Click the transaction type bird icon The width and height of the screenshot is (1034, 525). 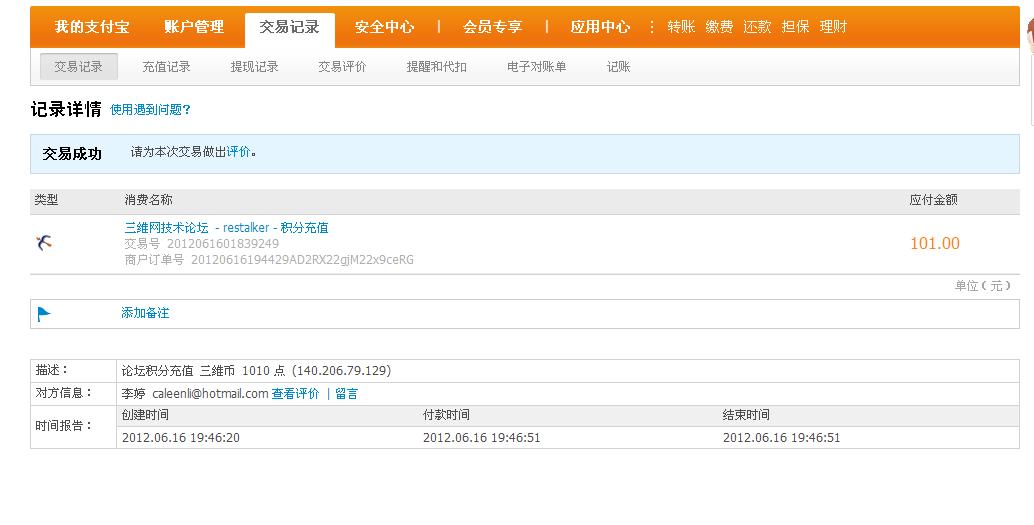point(44,243)
